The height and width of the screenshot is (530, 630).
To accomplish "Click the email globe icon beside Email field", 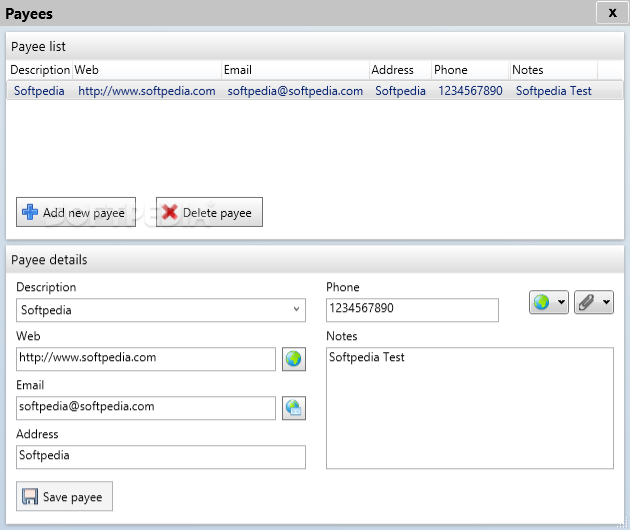I will tap(294, 408).
